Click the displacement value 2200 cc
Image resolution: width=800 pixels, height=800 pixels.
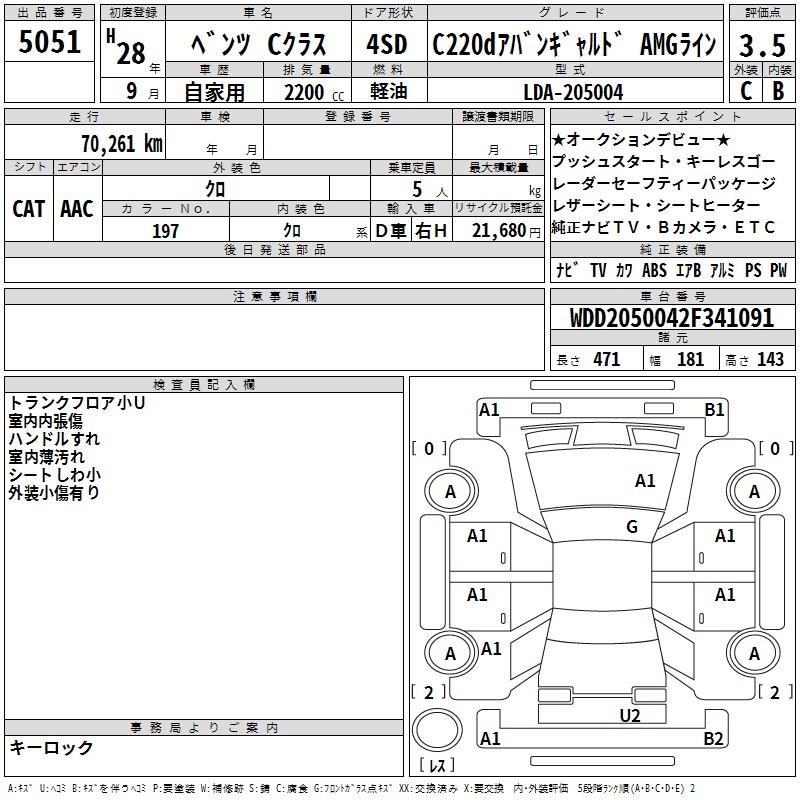point(314,92)
